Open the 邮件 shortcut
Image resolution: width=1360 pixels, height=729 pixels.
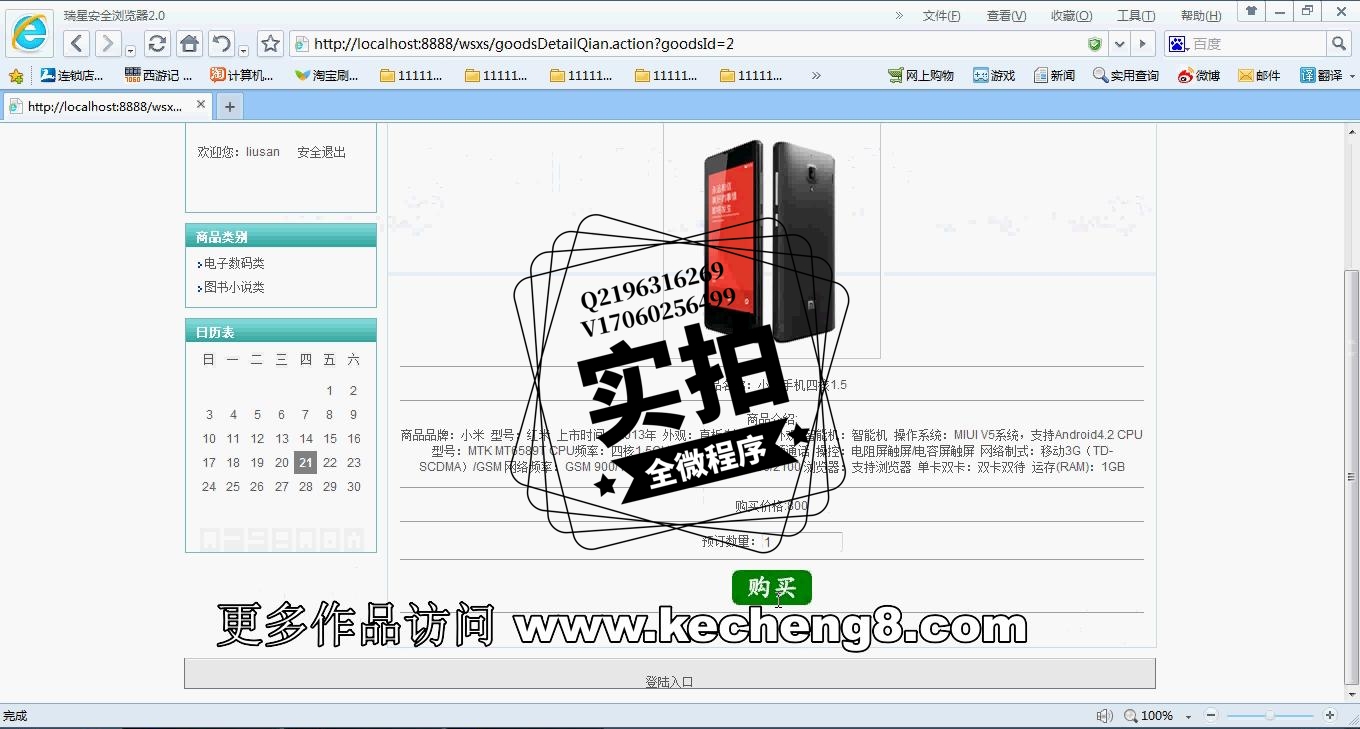coord(1259,75)
